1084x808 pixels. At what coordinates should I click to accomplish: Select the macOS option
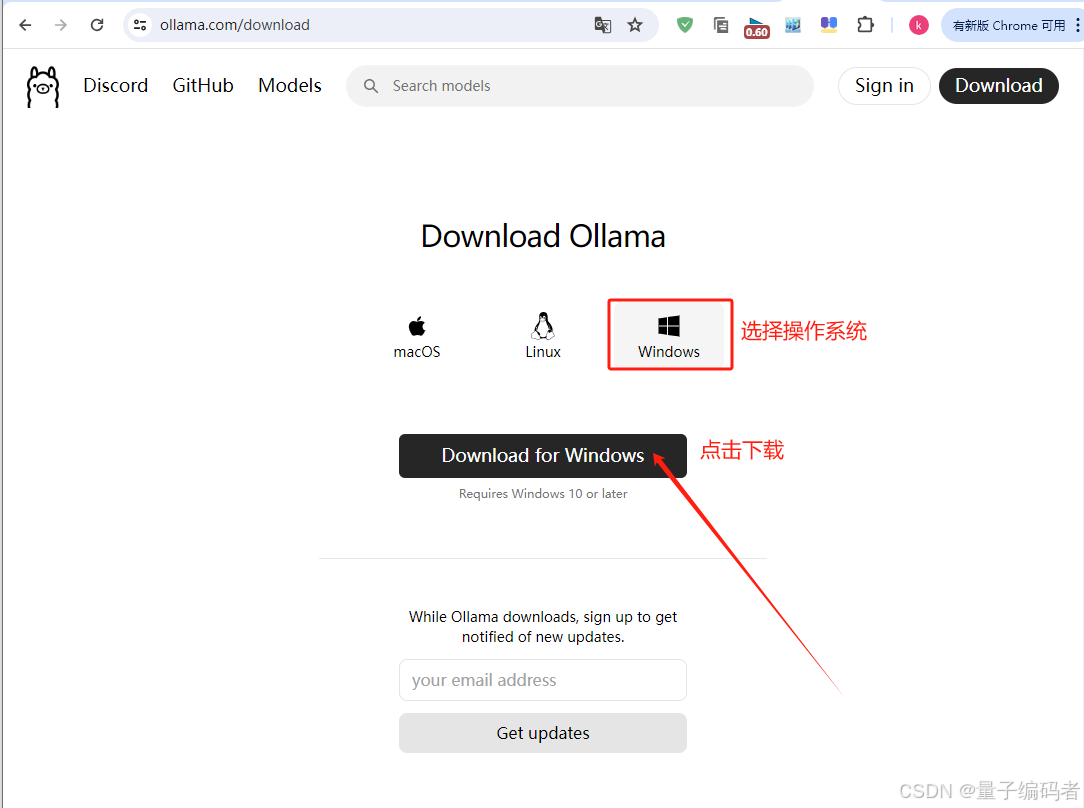pos(417,337)
